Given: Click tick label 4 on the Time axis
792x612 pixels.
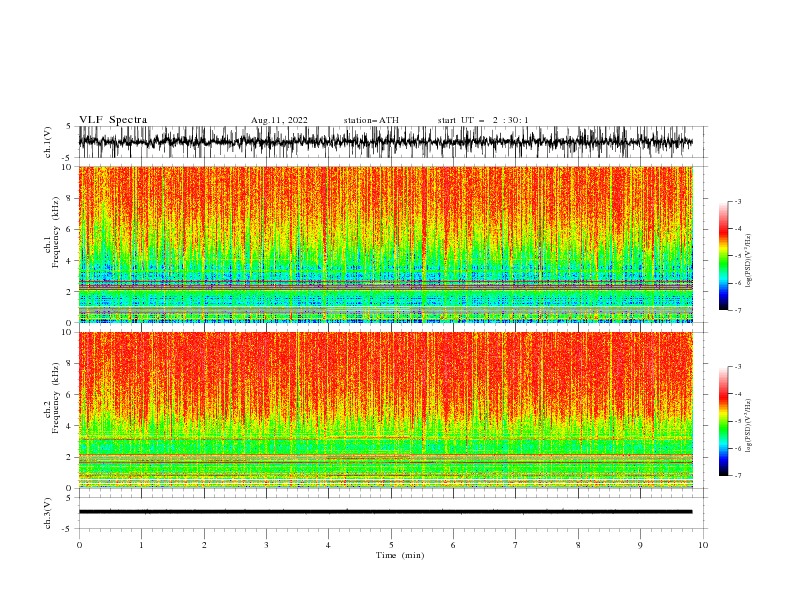Looking at the screenshot, I should [328, 545].
